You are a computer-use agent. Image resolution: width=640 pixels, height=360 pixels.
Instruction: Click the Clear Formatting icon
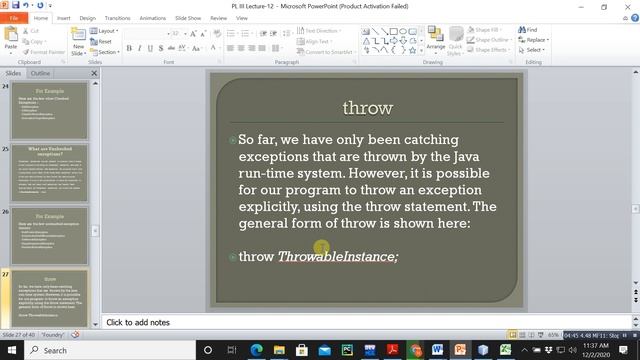(x=217, y=33)
